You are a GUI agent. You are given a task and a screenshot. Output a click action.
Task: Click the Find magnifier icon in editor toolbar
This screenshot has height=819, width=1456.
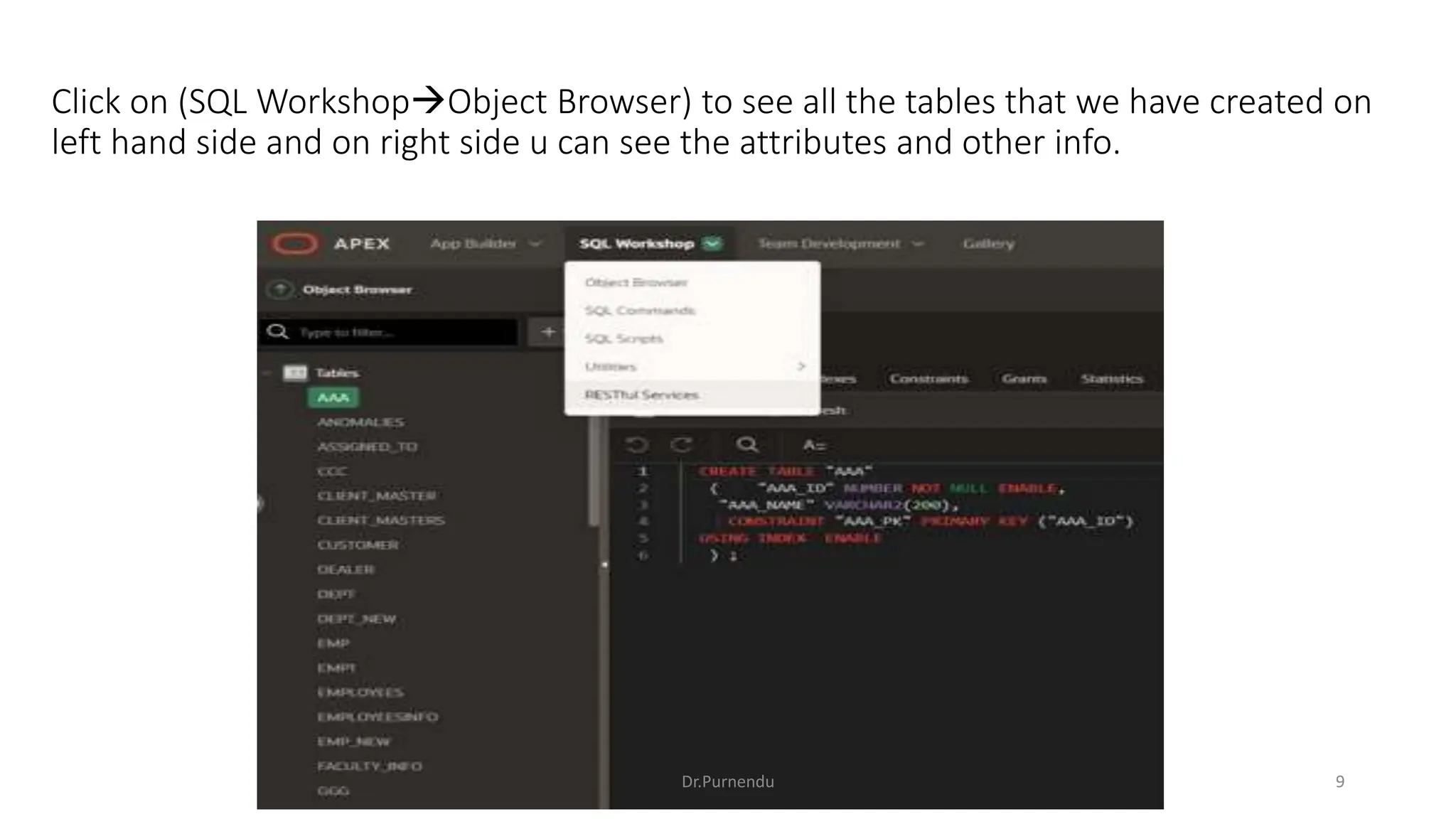(746, 445)
